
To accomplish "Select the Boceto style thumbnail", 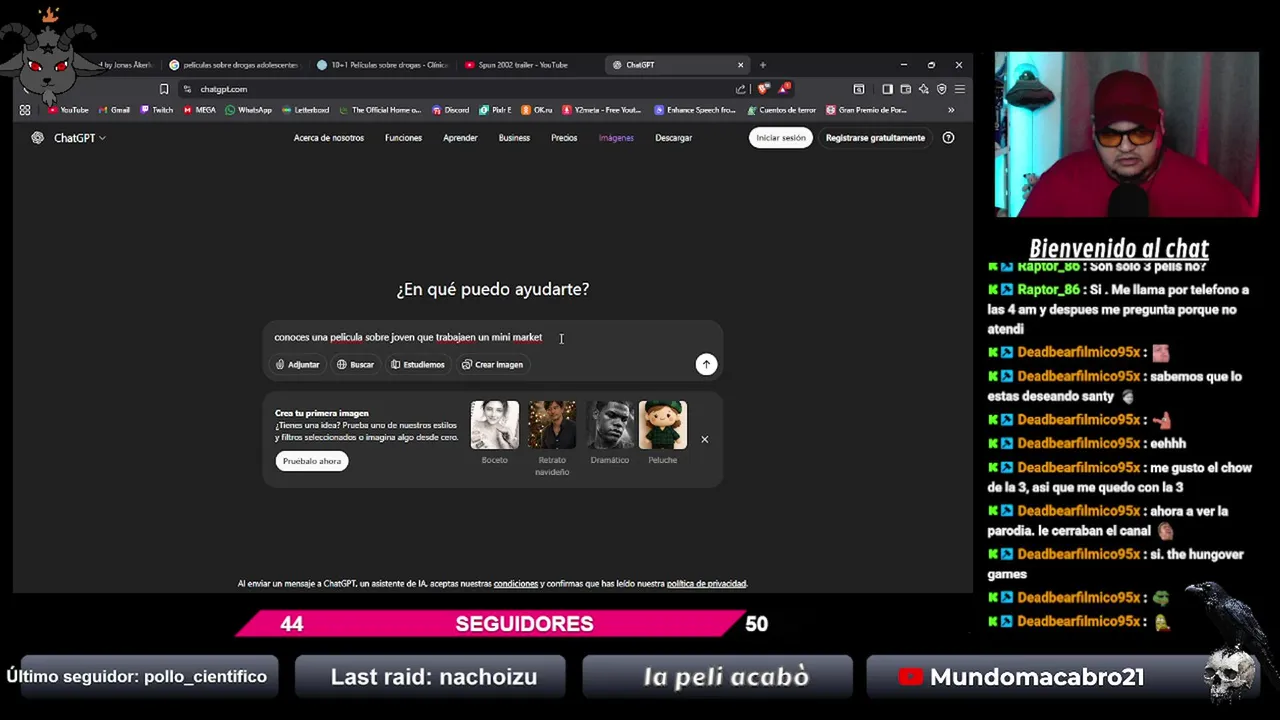I will click(495, 425).
